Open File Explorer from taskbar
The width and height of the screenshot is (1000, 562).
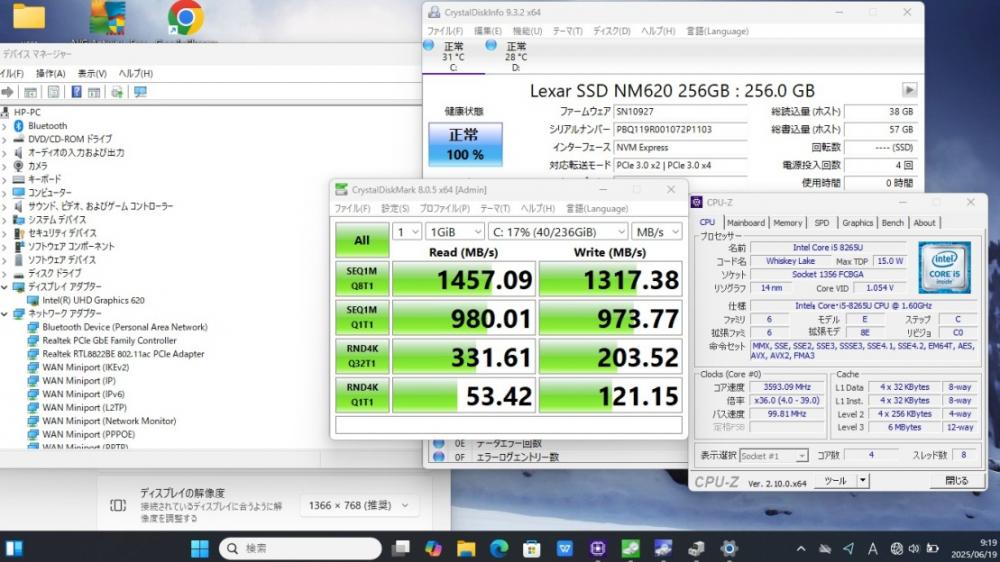tap(466, 548)
